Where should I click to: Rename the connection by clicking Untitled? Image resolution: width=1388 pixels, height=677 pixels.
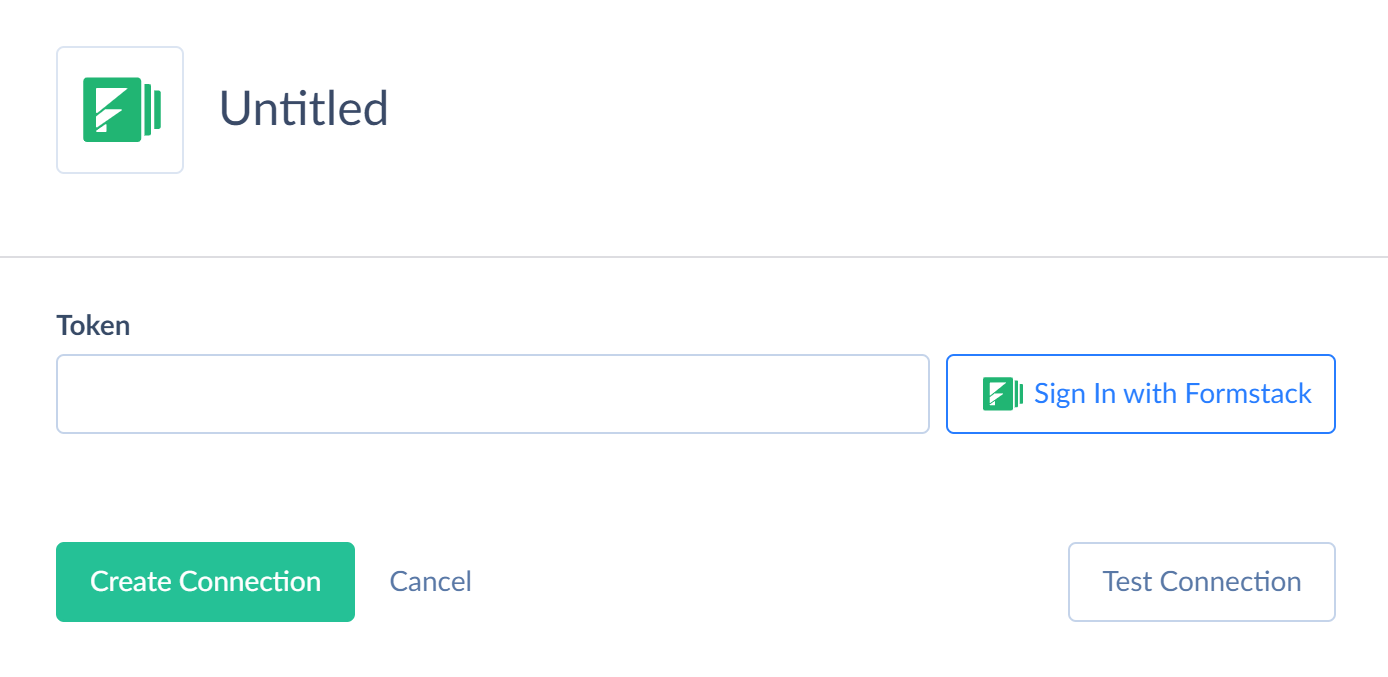coord(304,109)
